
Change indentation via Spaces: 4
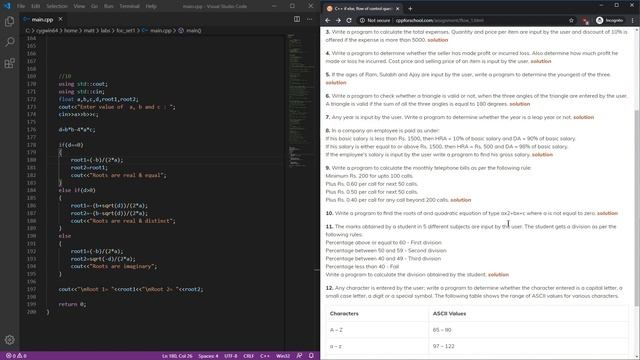tap(208, 356)
